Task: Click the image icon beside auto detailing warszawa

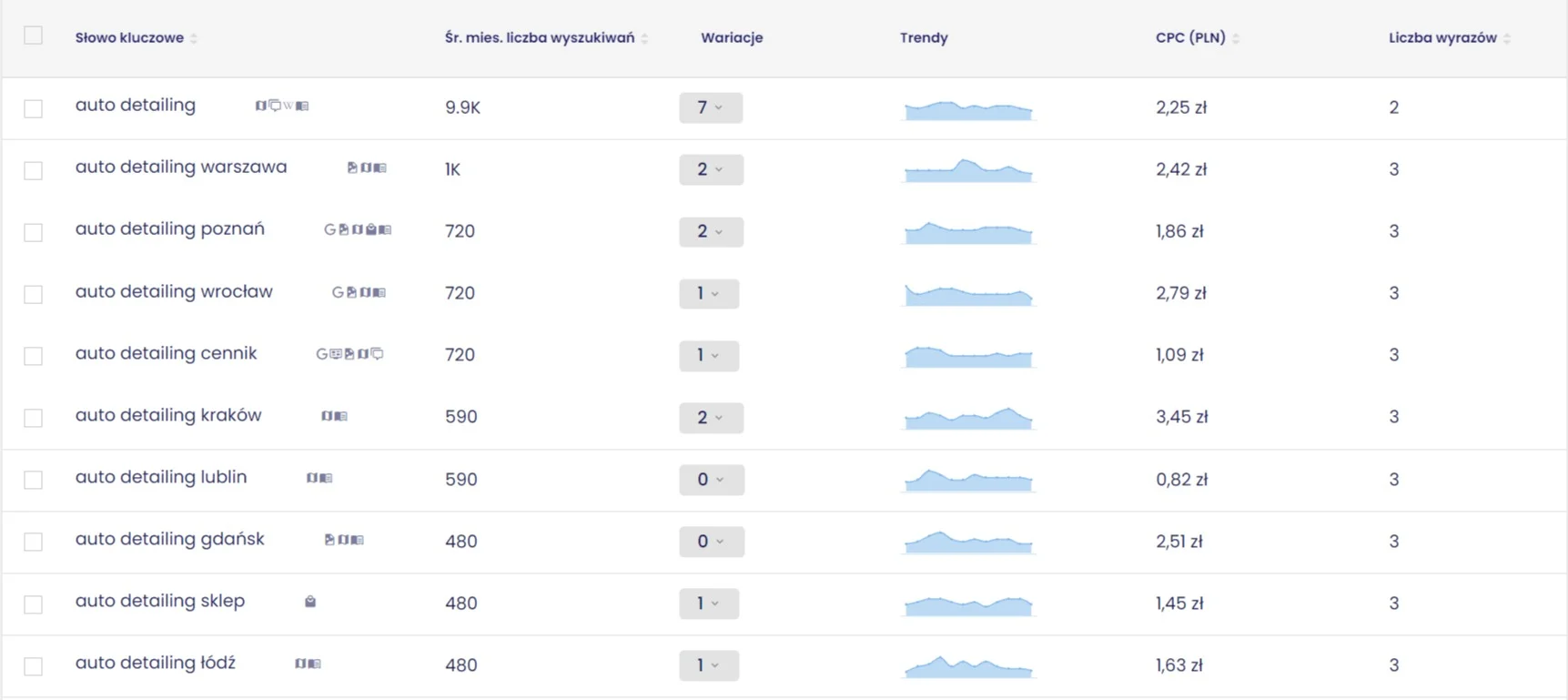Action: click(x=352, y=167)
